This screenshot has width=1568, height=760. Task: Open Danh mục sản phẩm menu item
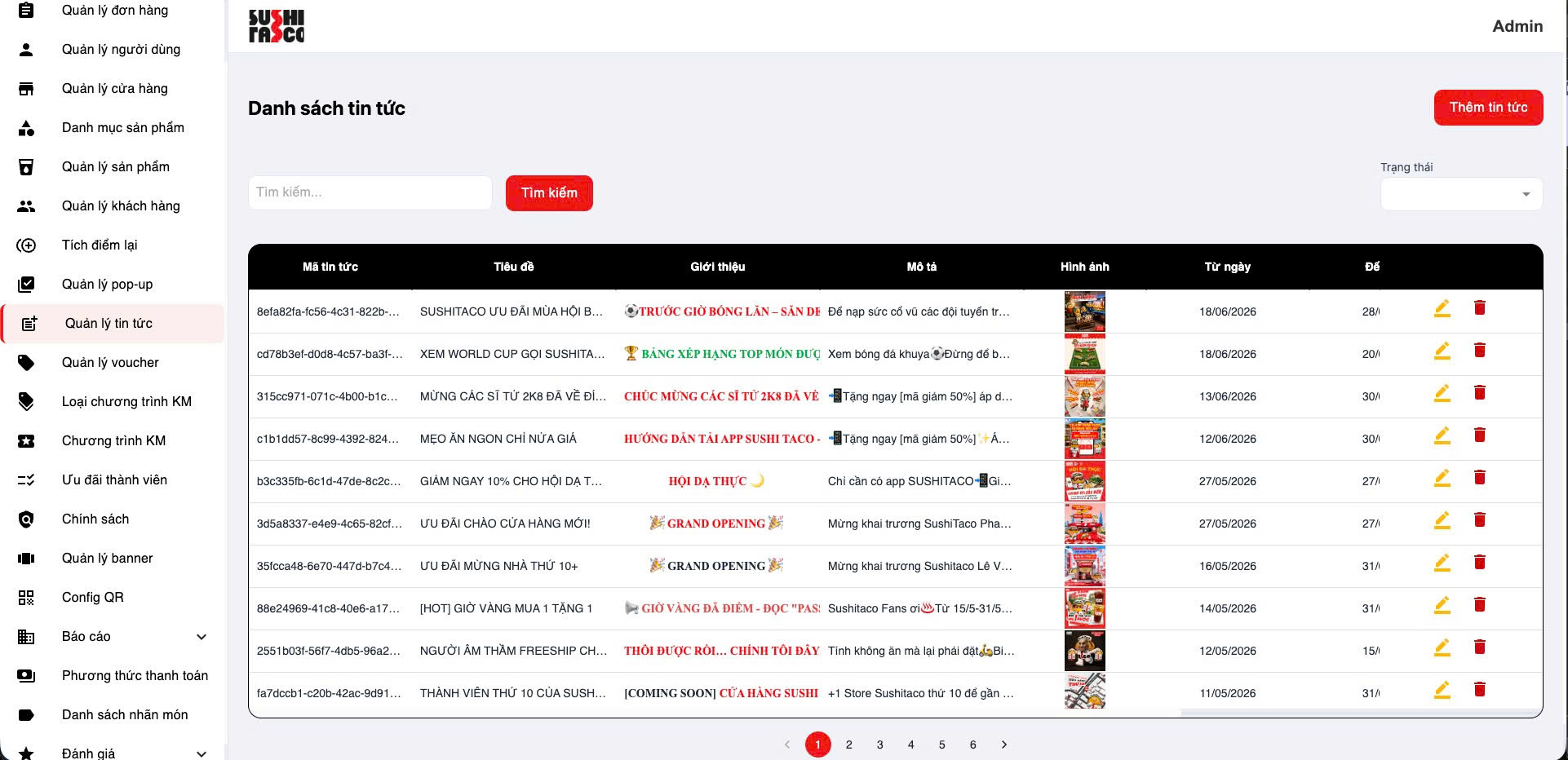coord(113,127)
